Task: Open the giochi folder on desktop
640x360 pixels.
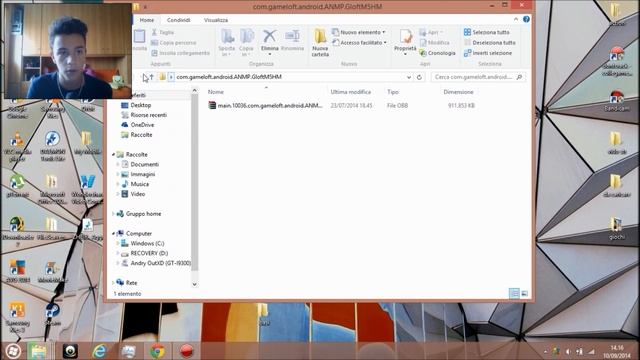Action: pyautogui.click(x=616, y=228)
